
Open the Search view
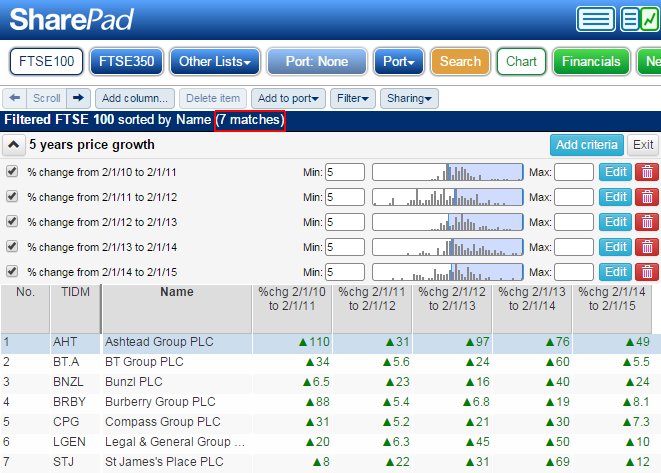click(460, 62)
